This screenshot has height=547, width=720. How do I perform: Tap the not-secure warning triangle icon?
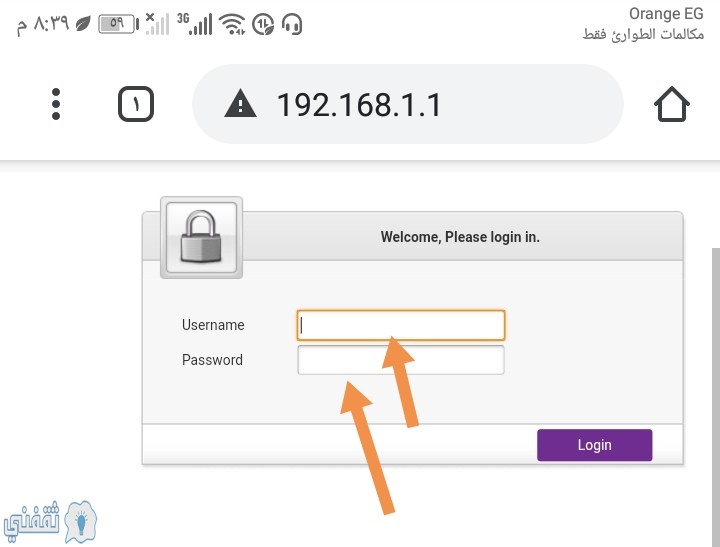coord(241,104)
